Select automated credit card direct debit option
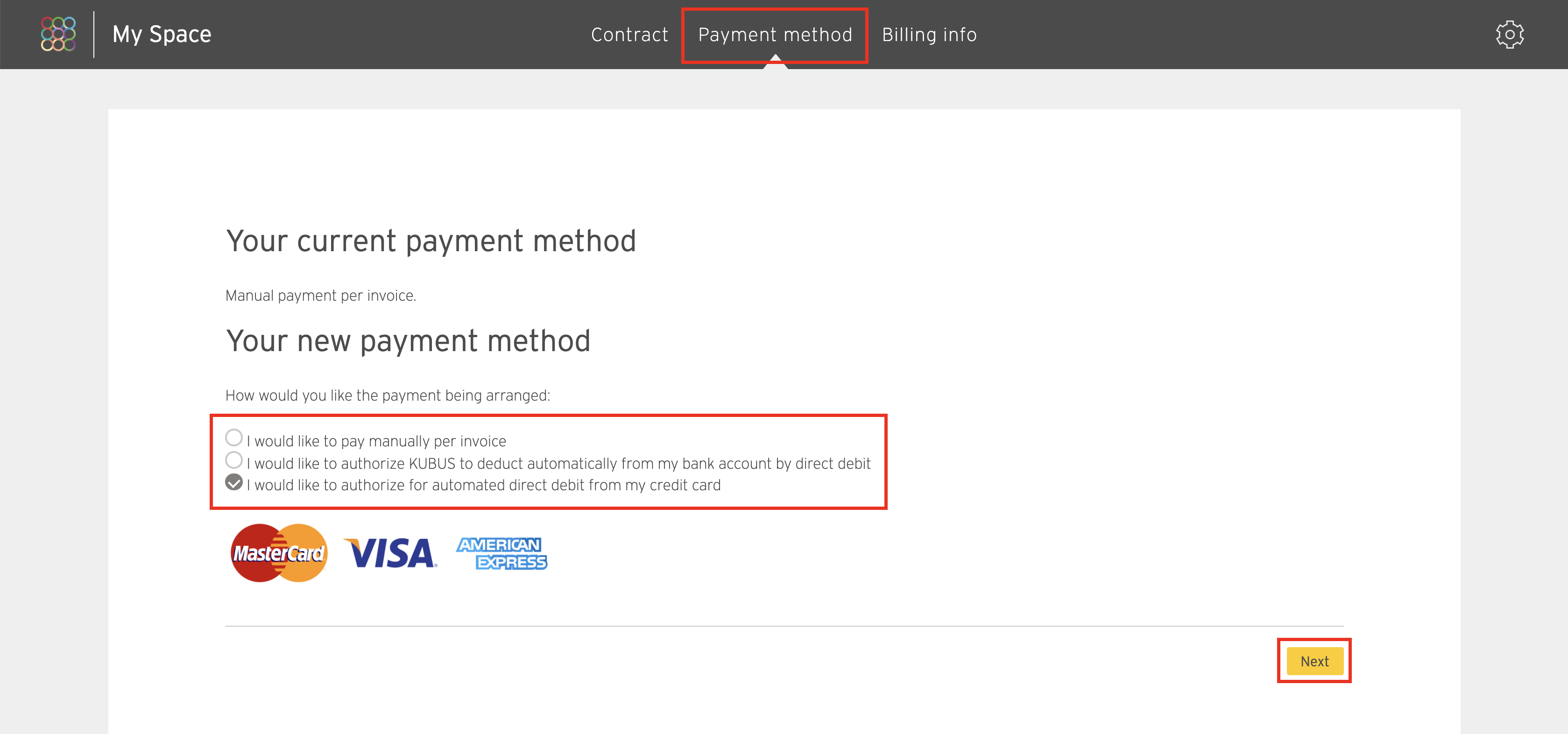This screenshot has width=1568, height=734. click(234, 482)
